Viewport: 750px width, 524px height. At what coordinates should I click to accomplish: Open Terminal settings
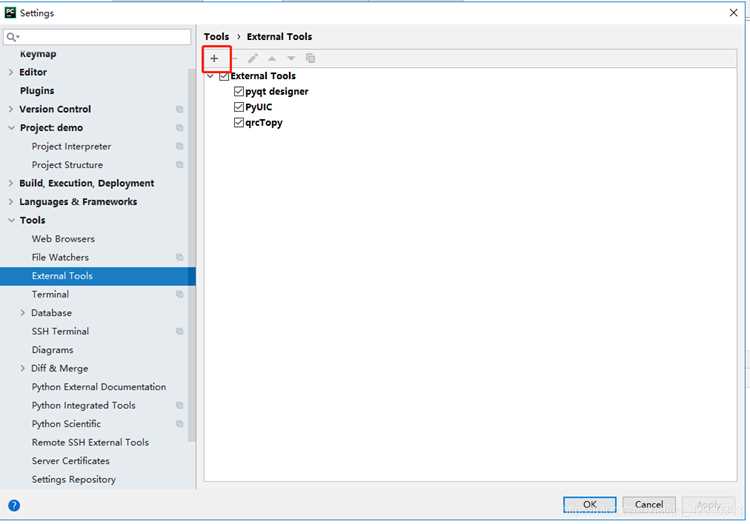coord(50,295)
